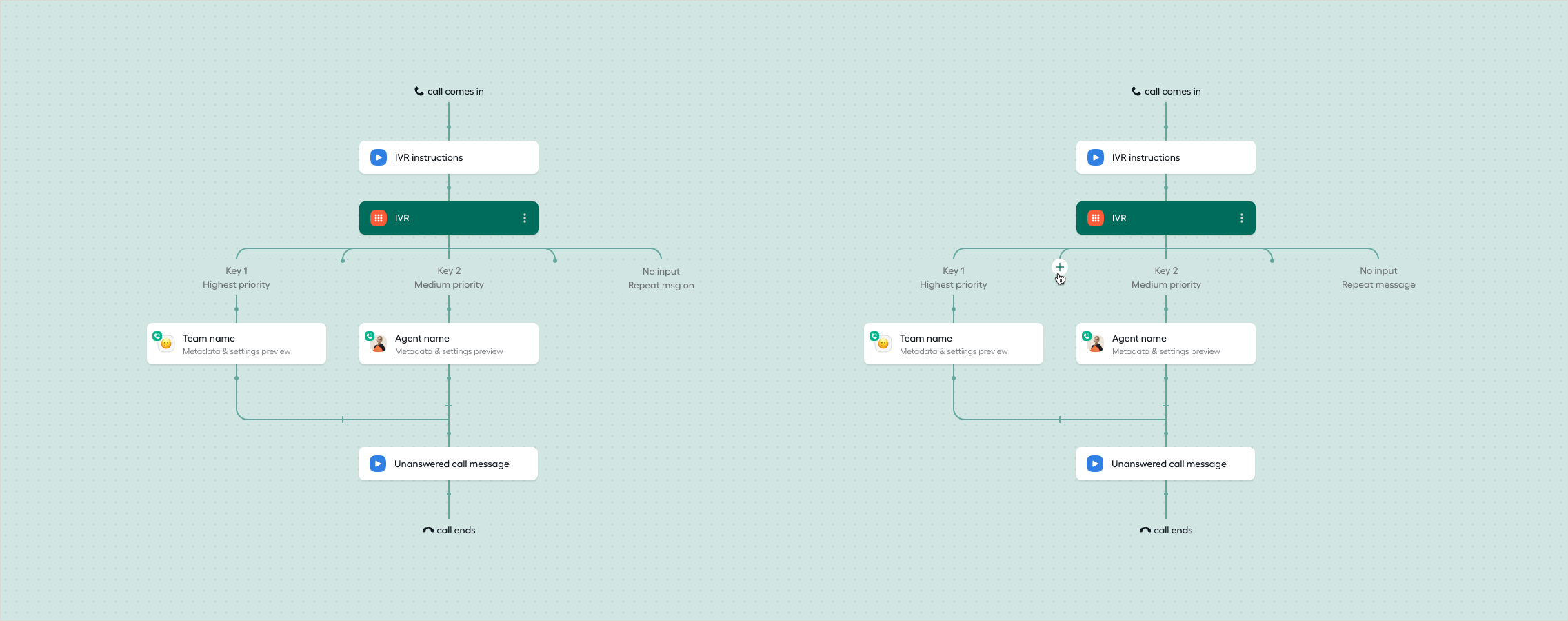The width and height of the screenshot is (1568, 621).
Task: Click the agent avatar photo in right diagram
Action: coord(1096,344)
